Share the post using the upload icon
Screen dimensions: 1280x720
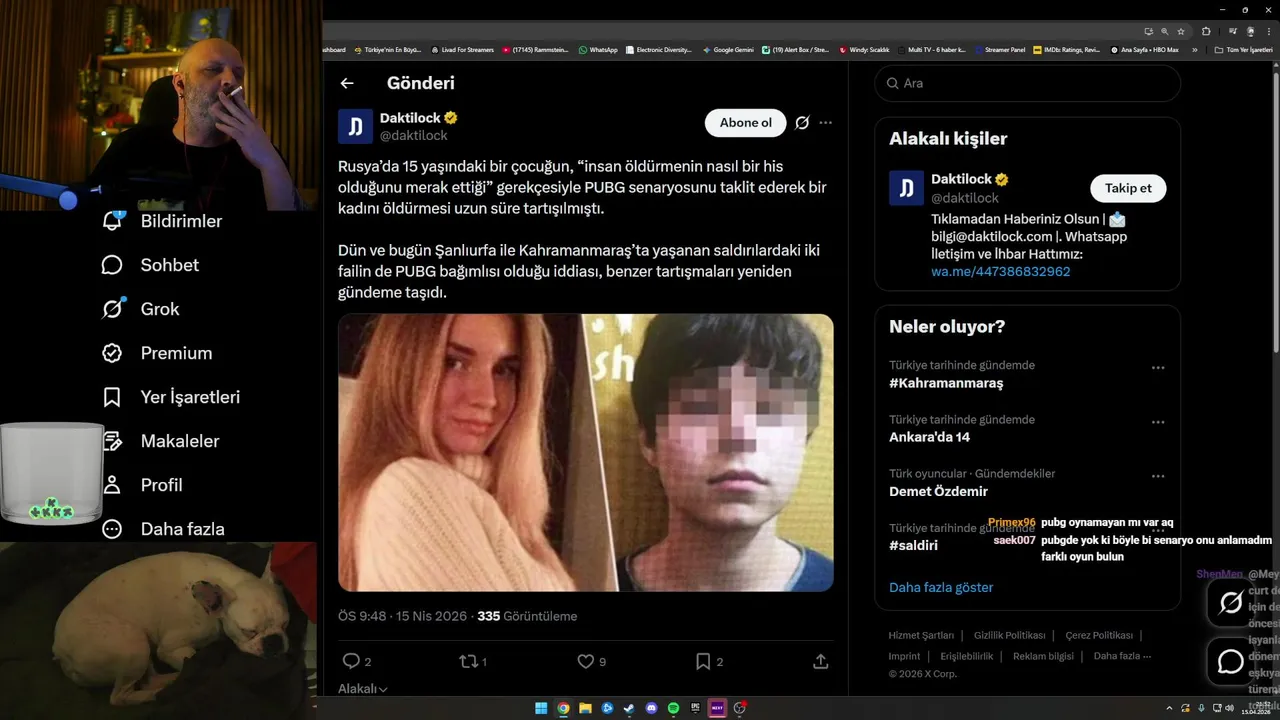(820, 661)
